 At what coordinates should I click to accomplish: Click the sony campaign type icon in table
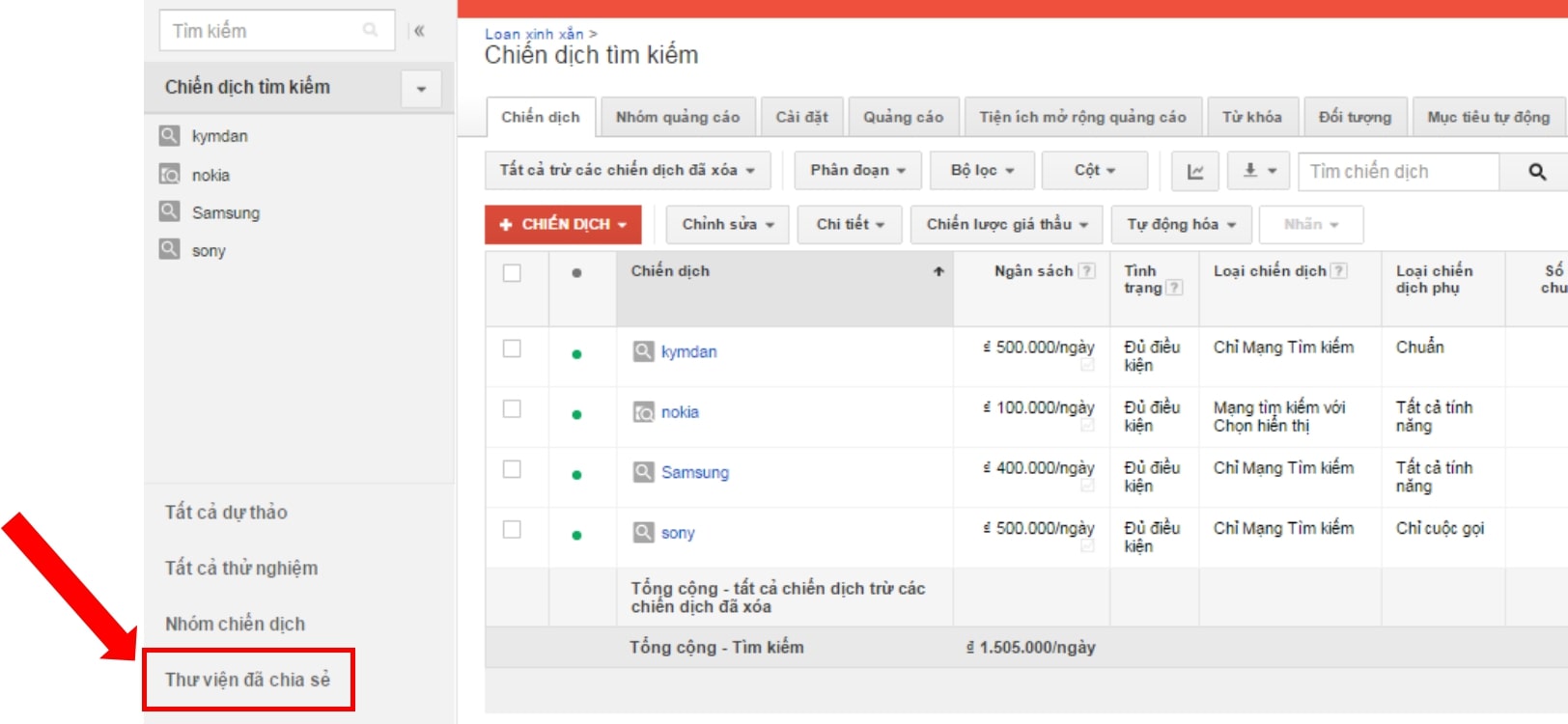(643, 532)
